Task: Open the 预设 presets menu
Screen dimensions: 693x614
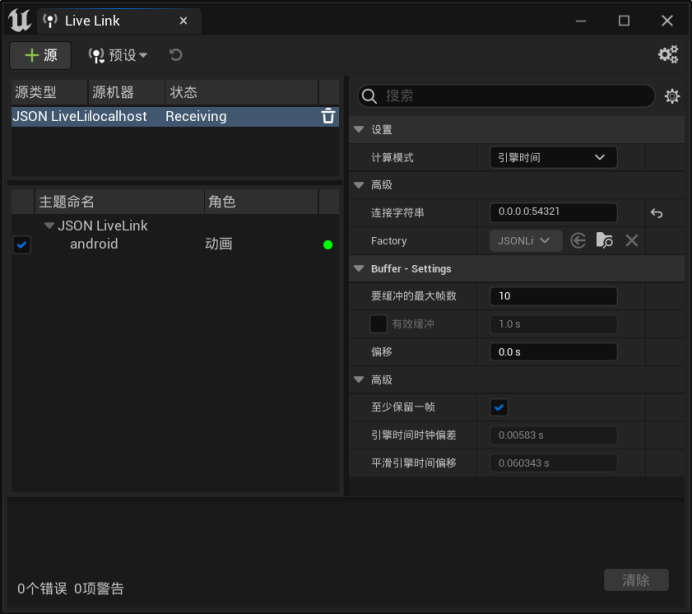Action: 118,55
